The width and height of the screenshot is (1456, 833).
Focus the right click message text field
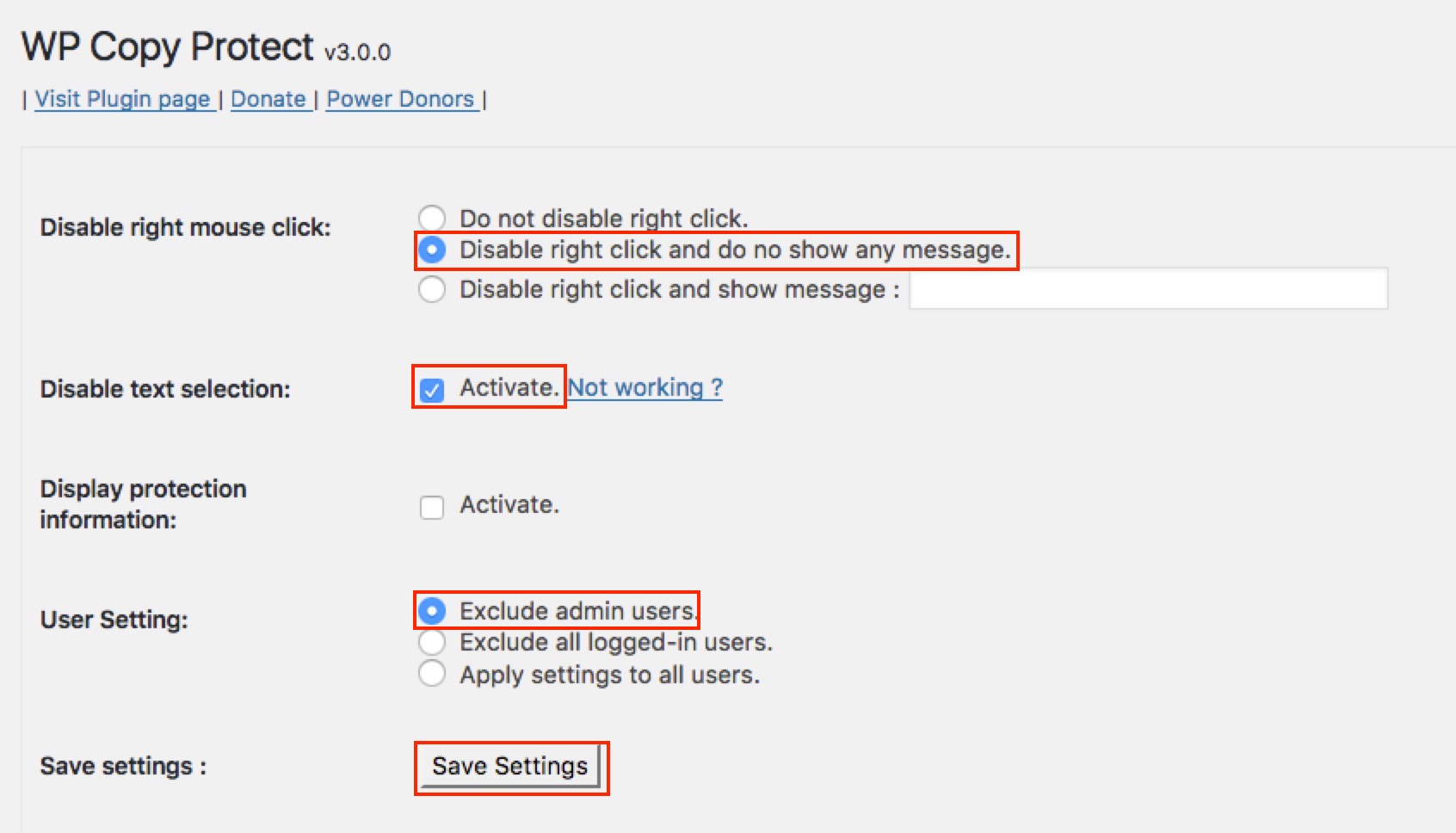click(1148, 289)
